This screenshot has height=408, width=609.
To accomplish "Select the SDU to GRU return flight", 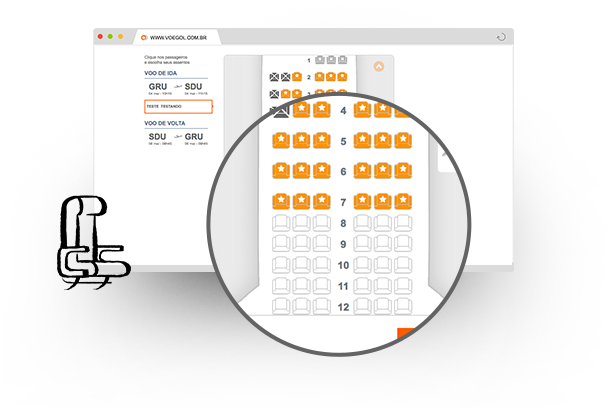I will pyautogui.click(x=176, y=137).
